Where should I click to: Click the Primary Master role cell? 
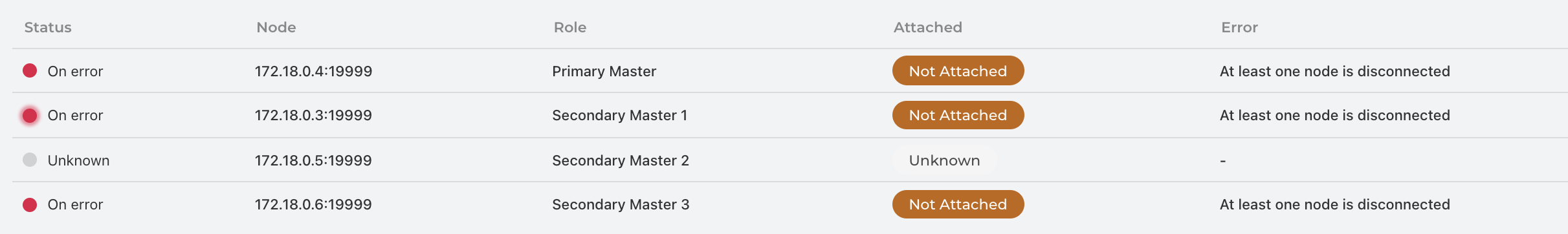[604, 71]
